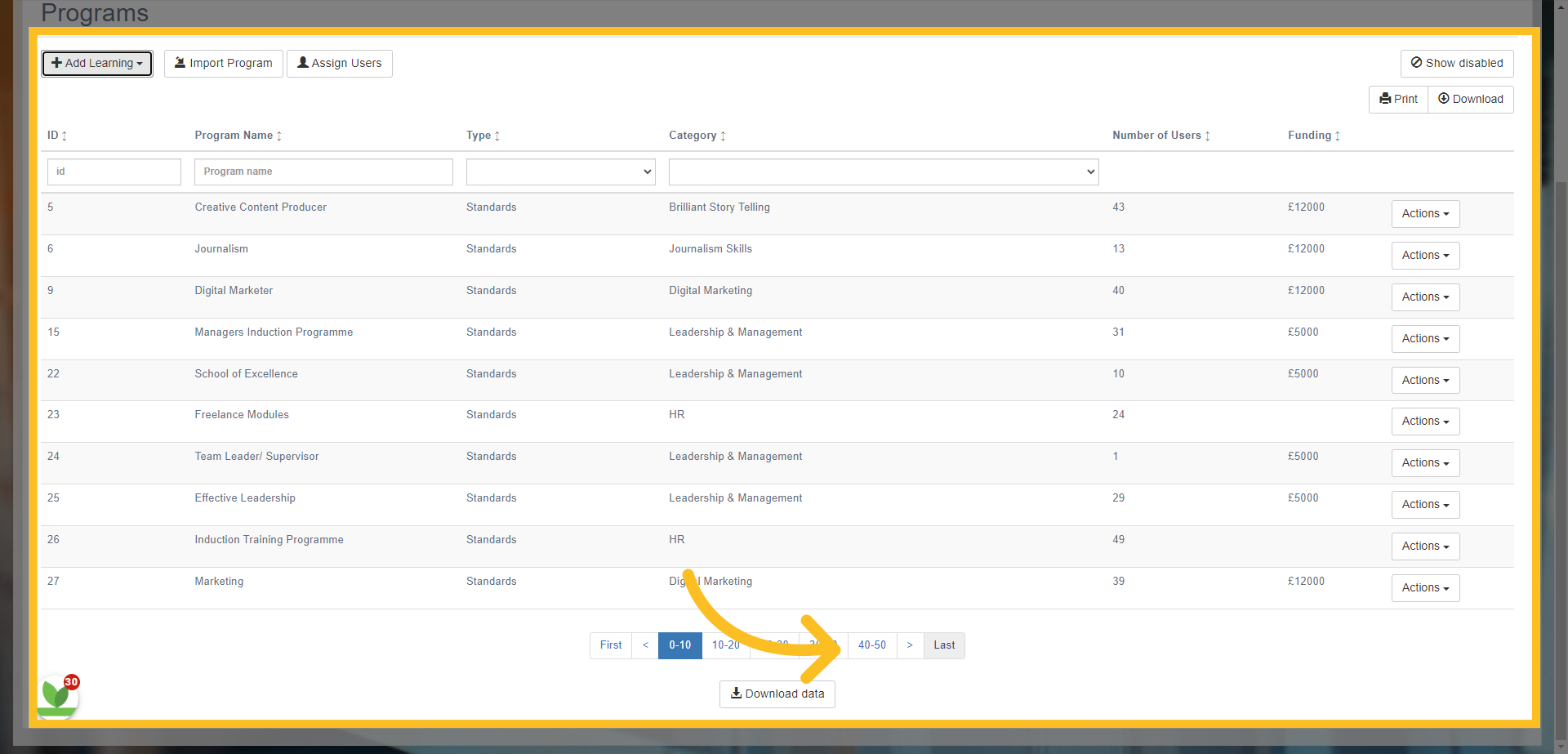Open Actions menu for Effective Leadership
The image size is (1568, 754).
tap(1426, 505)
